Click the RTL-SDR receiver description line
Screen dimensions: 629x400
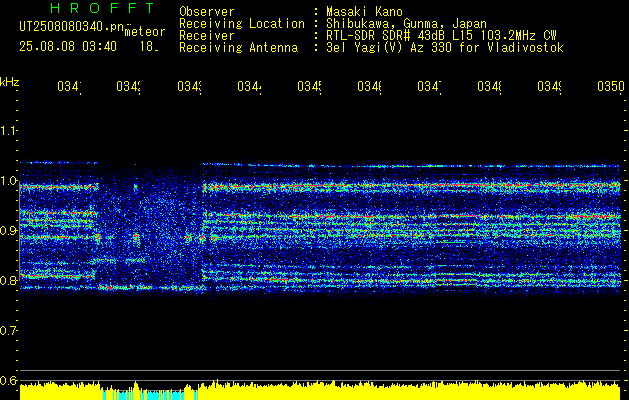pyautogui.click(x=441, y=36)
